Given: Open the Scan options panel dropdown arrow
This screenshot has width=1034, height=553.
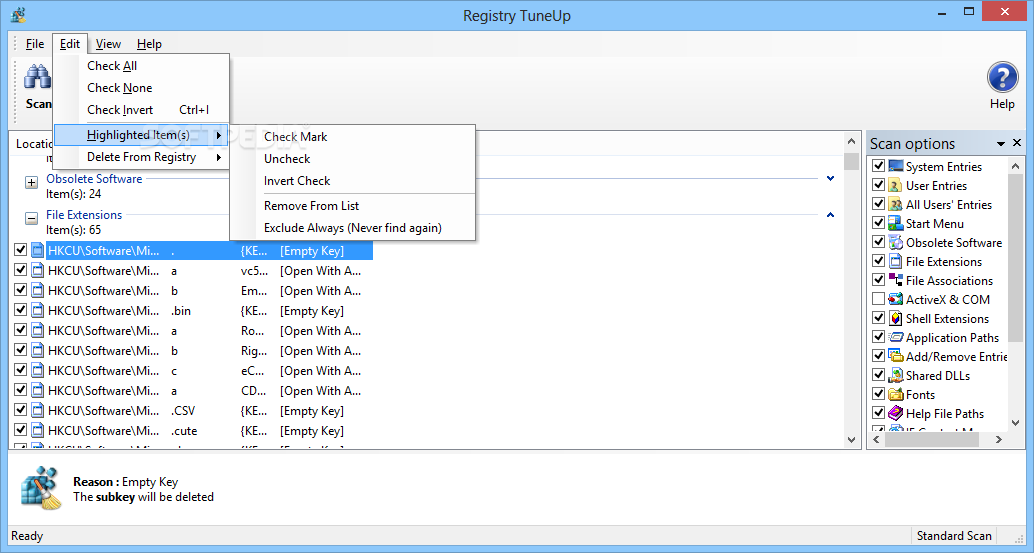Looking at the screenshot, I should point(1001,144).
